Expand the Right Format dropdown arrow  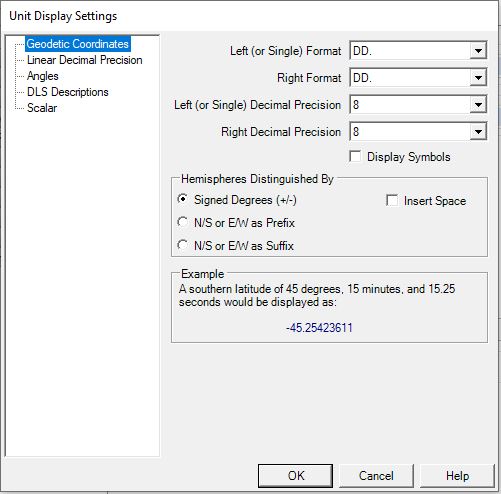click(478, 78)
